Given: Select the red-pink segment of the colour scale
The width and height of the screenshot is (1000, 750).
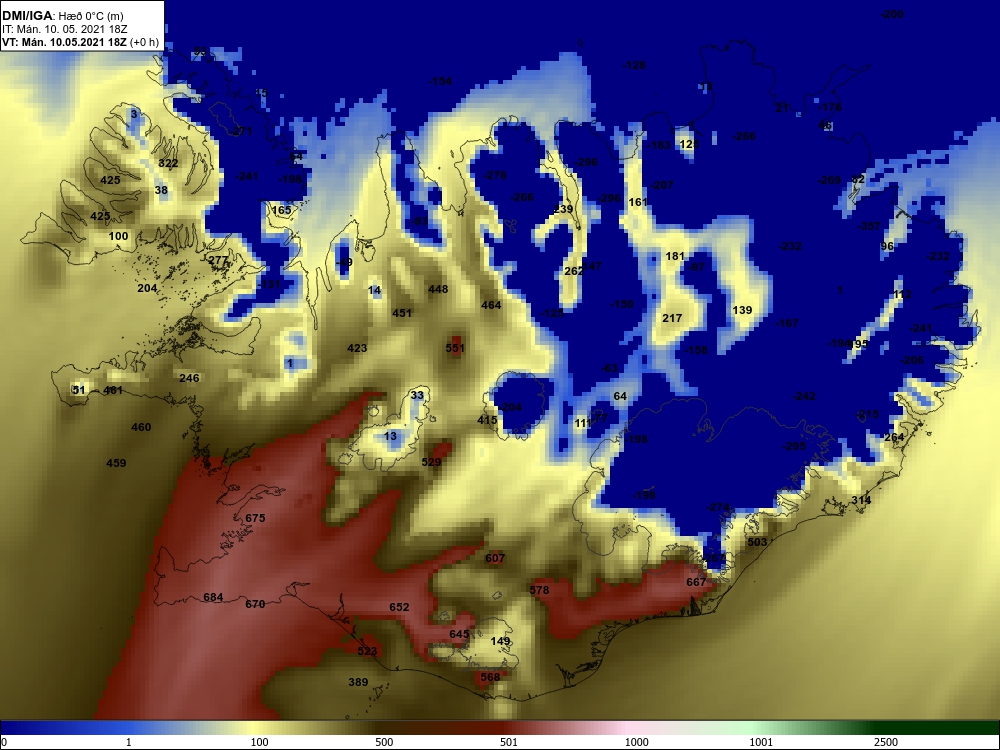Looking at the screenshot, I should 561,727.
